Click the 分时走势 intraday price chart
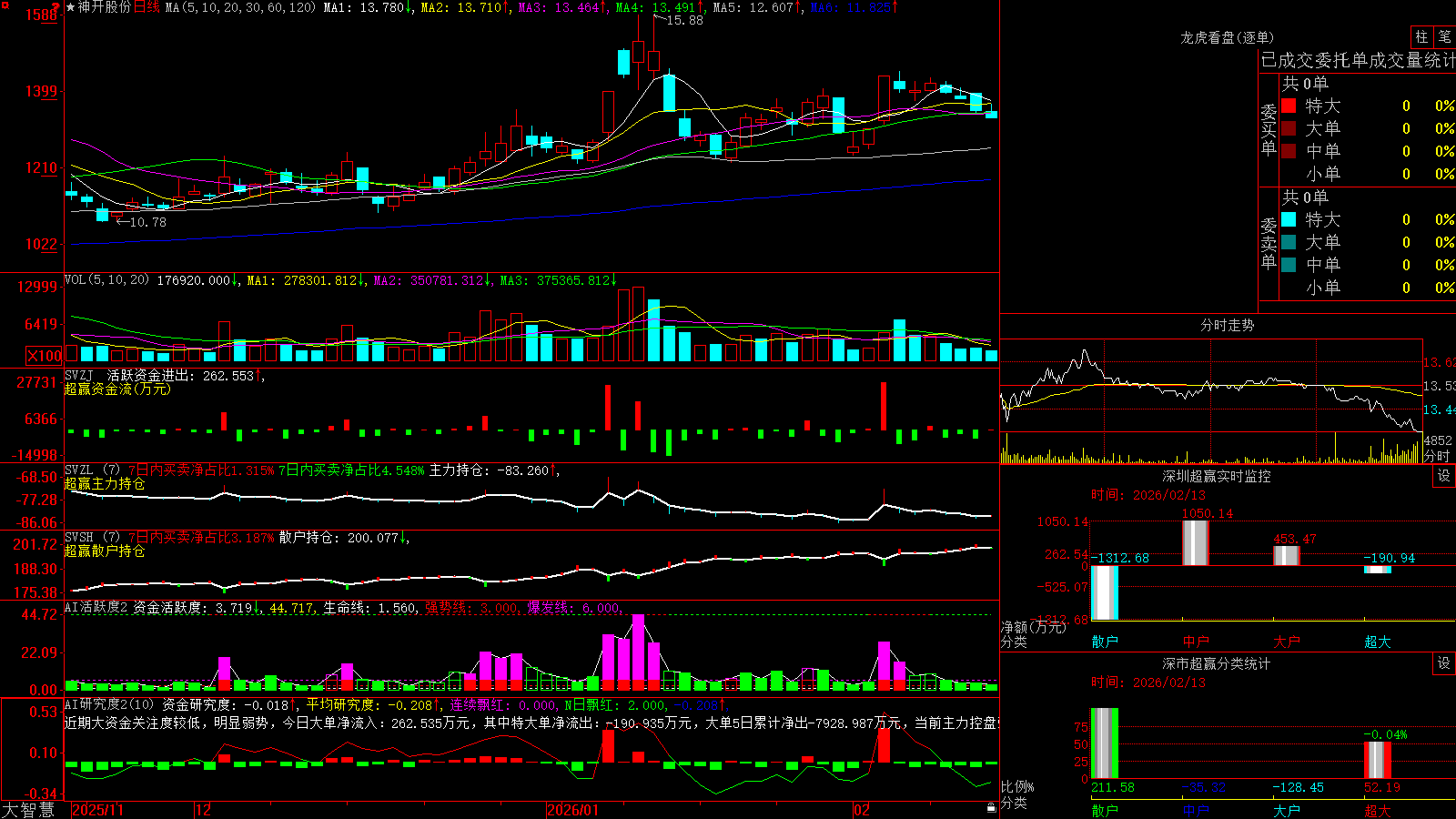This screenshot has height=819, width=1456. [x=1211, y=385]
